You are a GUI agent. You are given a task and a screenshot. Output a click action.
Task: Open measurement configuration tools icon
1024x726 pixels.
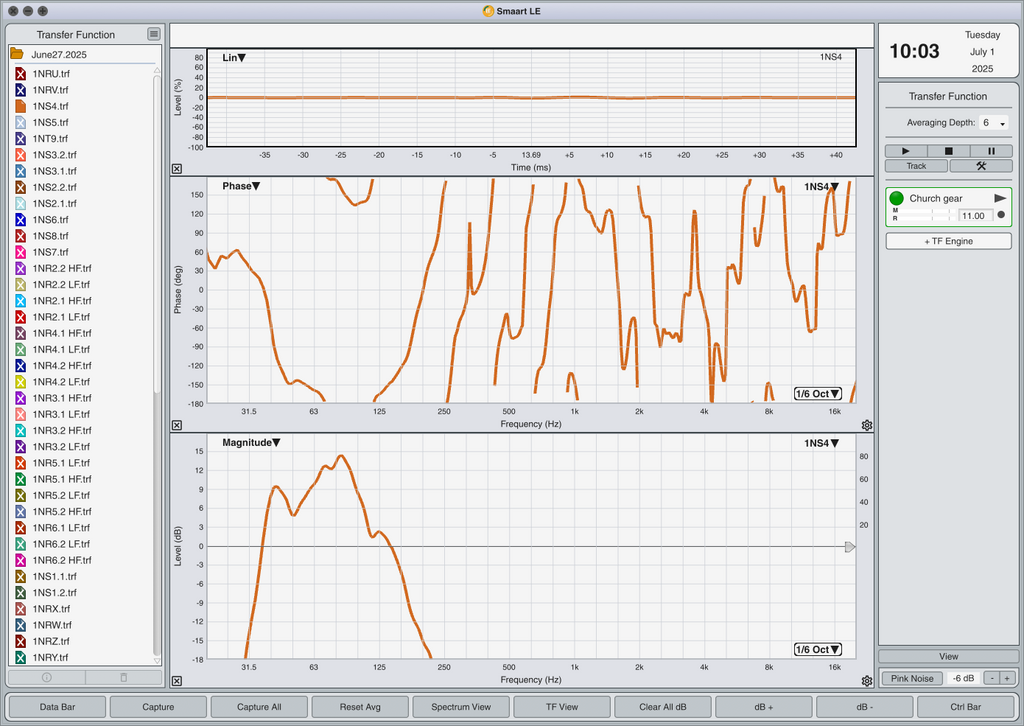(981, 166)
